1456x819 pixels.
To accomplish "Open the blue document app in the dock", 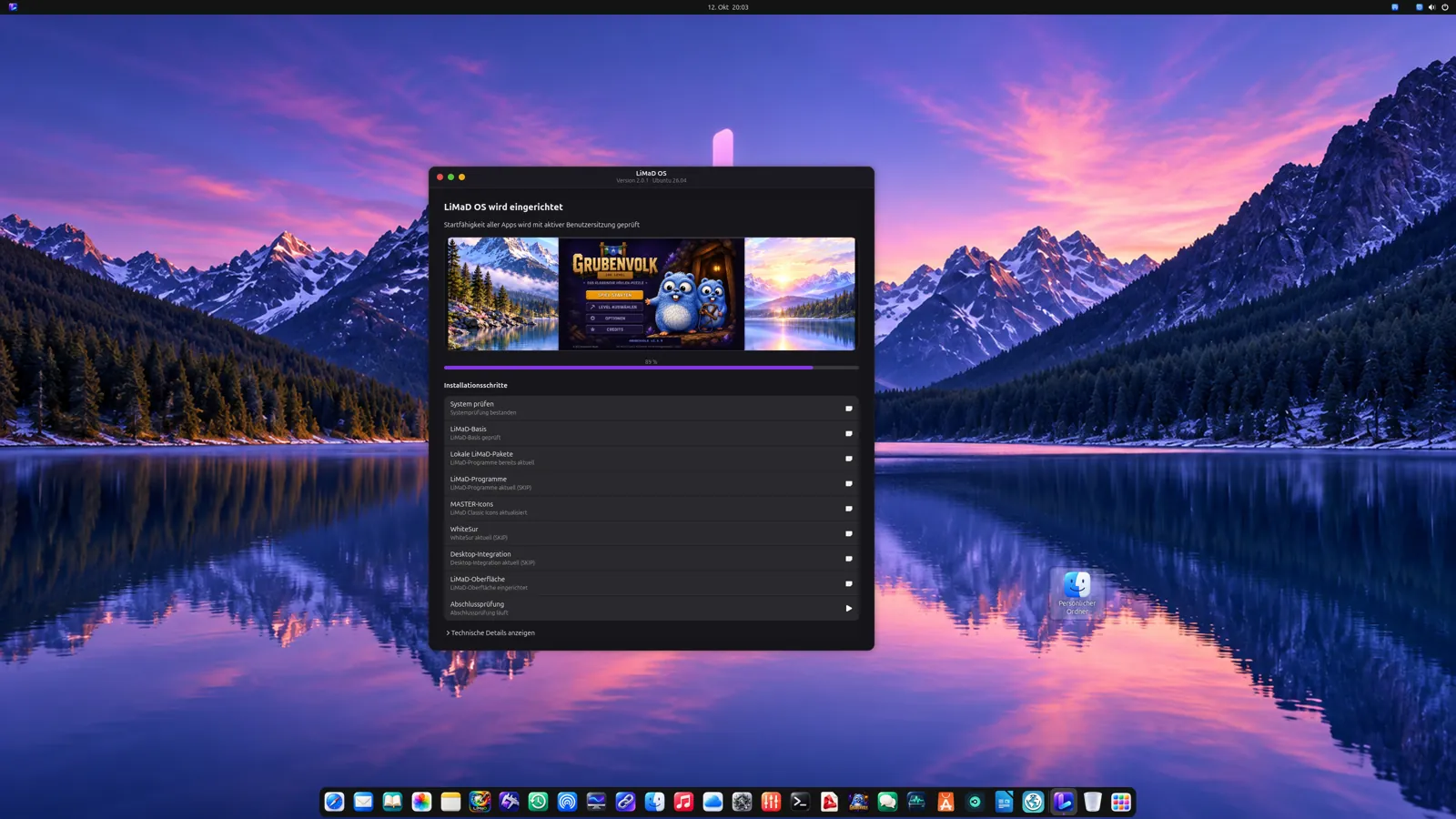I will tap(1004, 802).
